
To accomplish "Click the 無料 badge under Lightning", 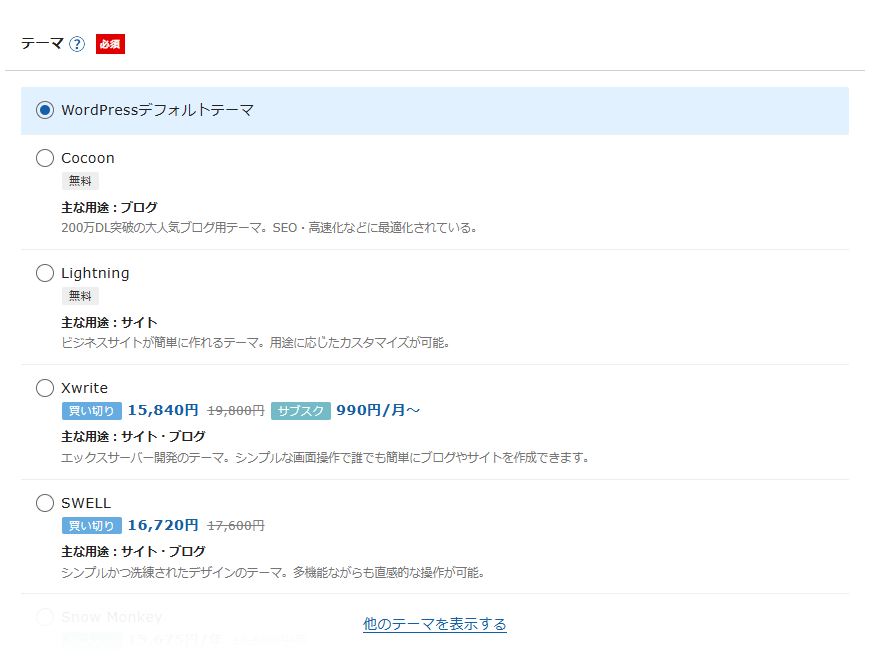I will click(x=80, y=296).
